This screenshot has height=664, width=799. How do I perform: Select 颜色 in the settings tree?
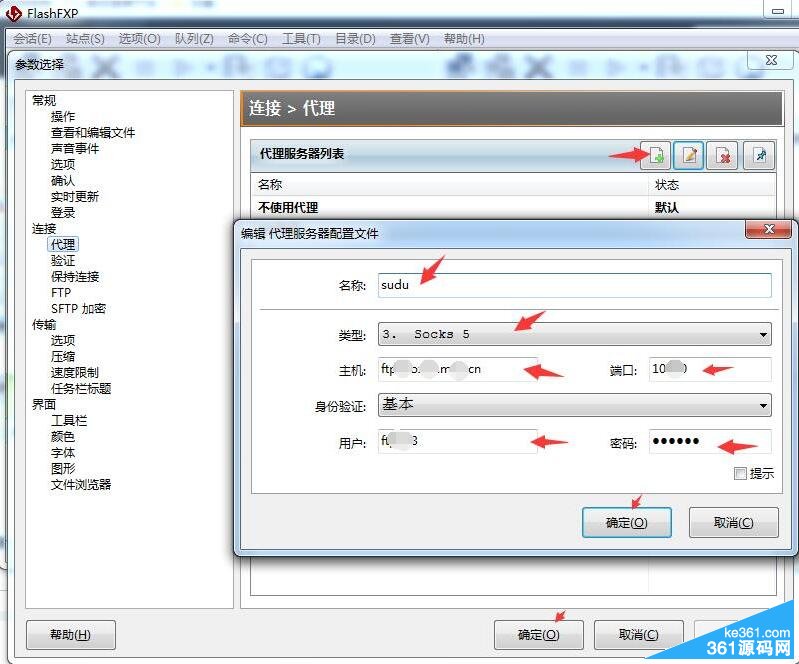point(63,436)
